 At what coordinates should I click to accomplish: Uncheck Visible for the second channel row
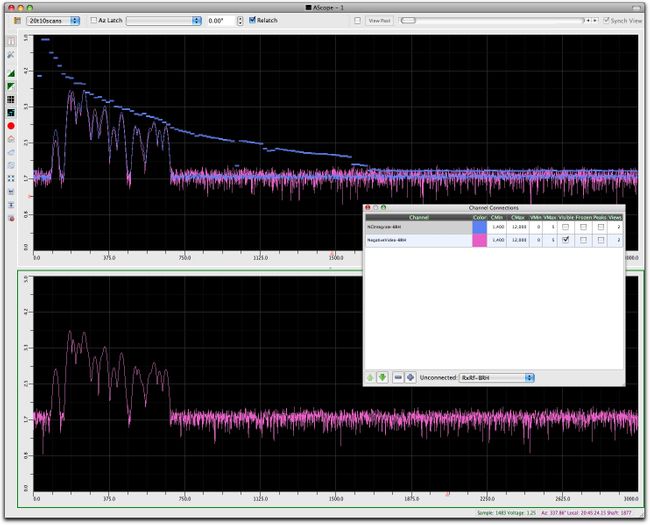click(x=565, y=240)
